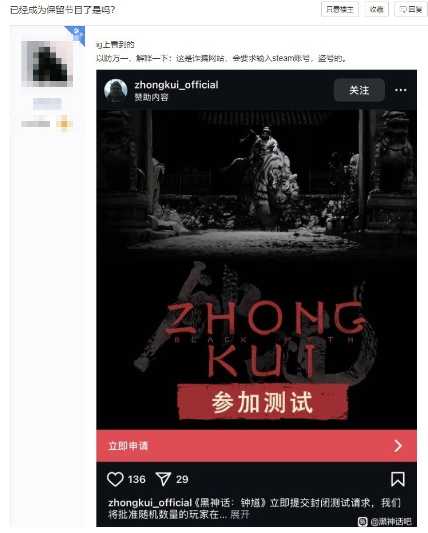This screenshot has height=533, width=428.
Task: Toggle 收藏 to favorite this thread
Action: [376, 10]
